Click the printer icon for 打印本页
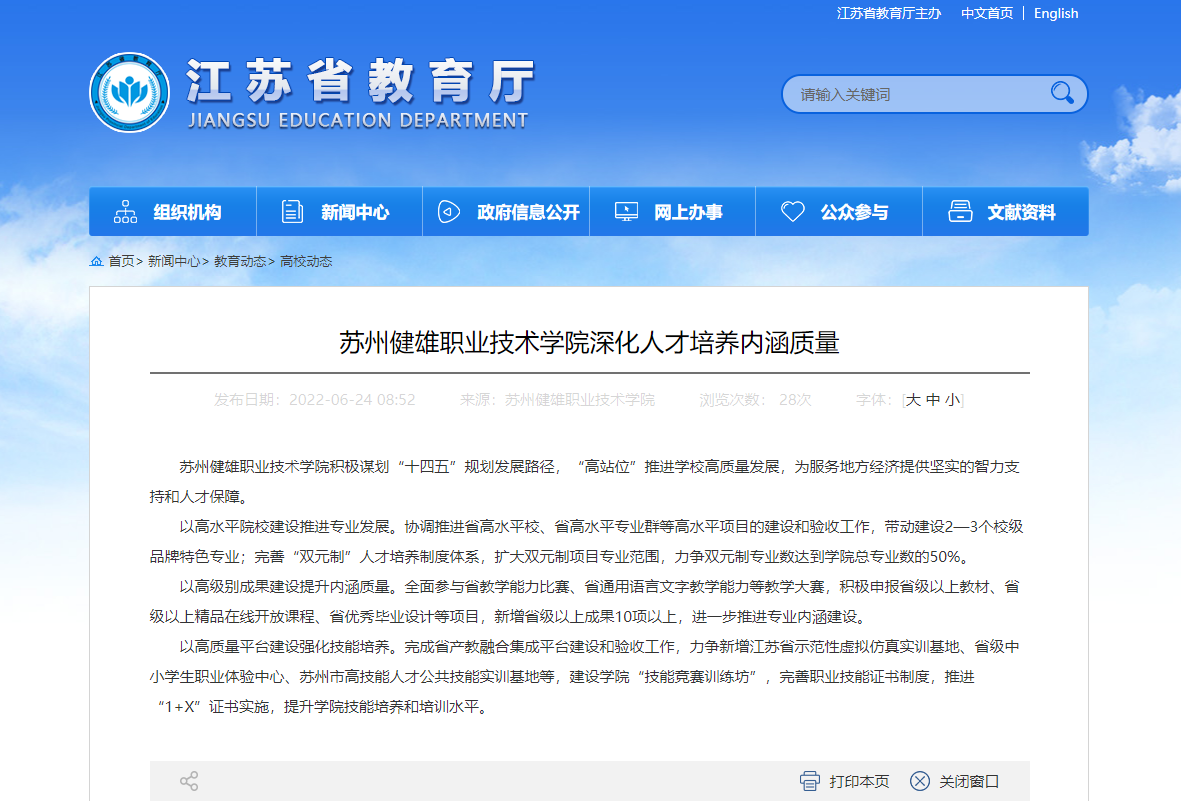This screenshot has width=1181, height=801. 810,781
